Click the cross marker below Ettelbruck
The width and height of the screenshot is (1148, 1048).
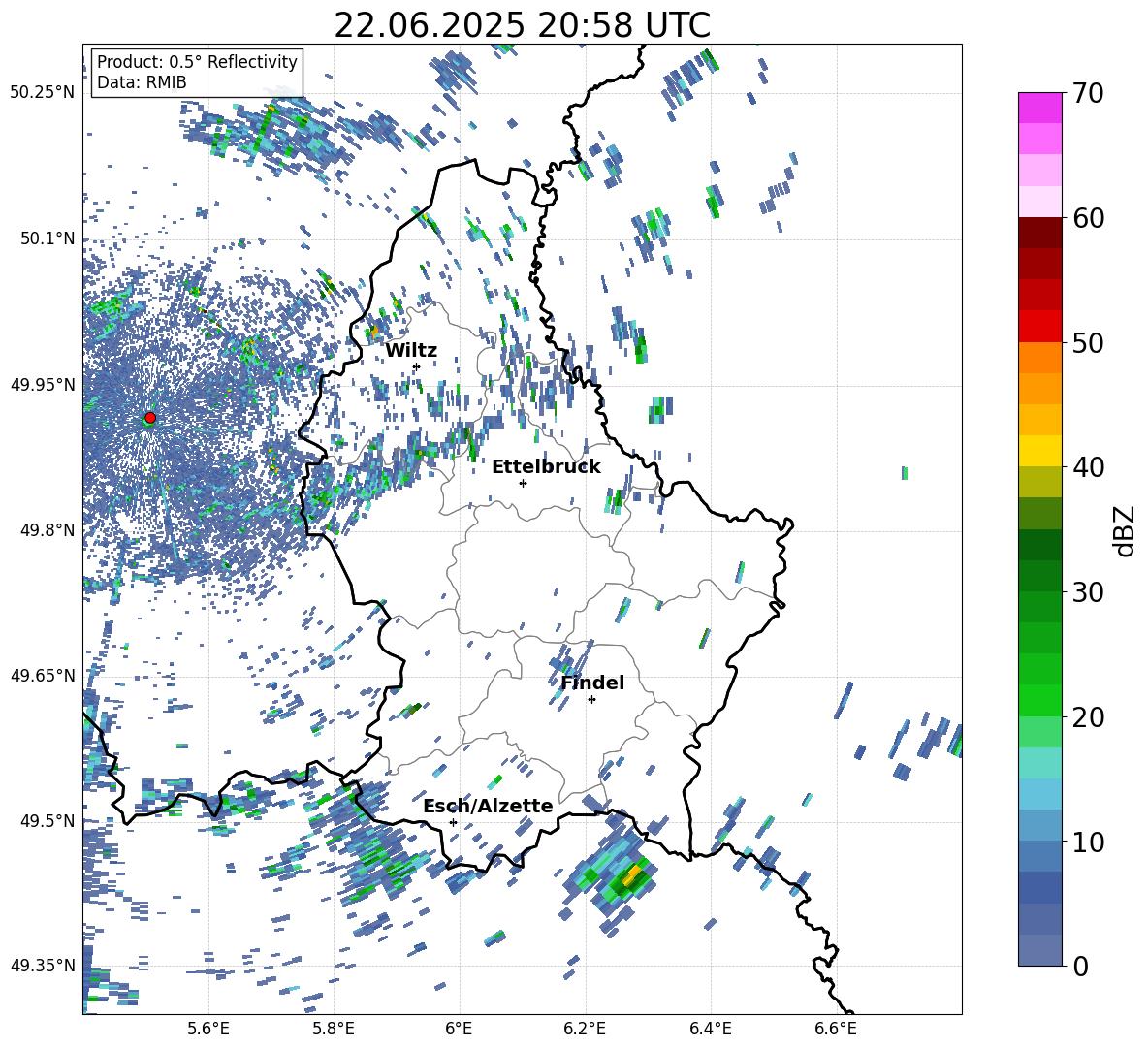pos(523,483)
